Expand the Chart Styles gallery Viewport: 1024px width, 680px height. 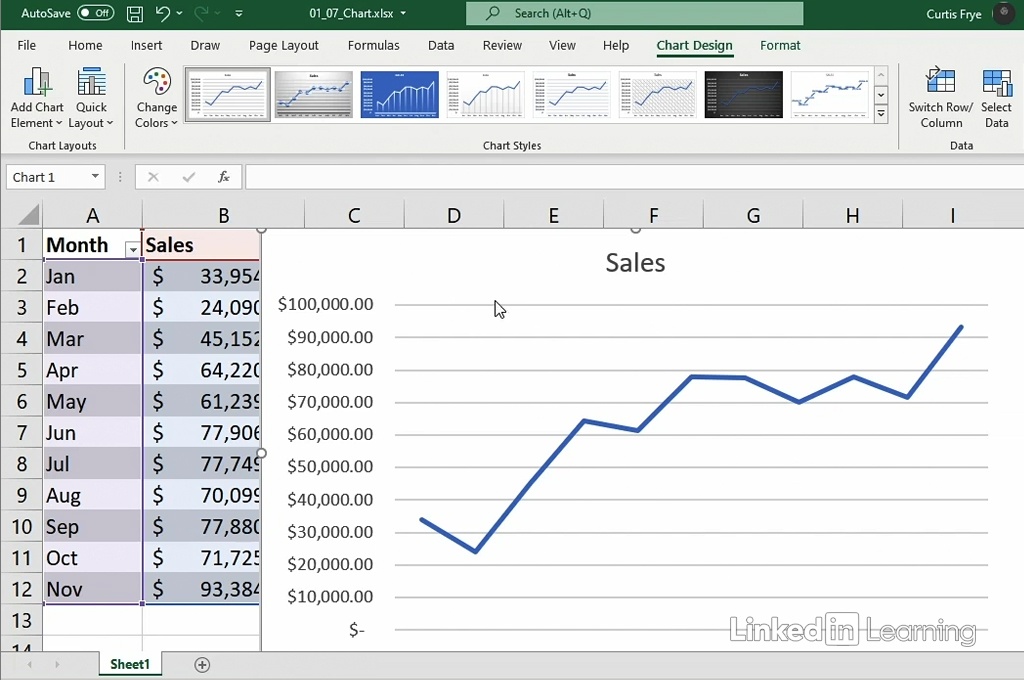(x=881, y=115)
